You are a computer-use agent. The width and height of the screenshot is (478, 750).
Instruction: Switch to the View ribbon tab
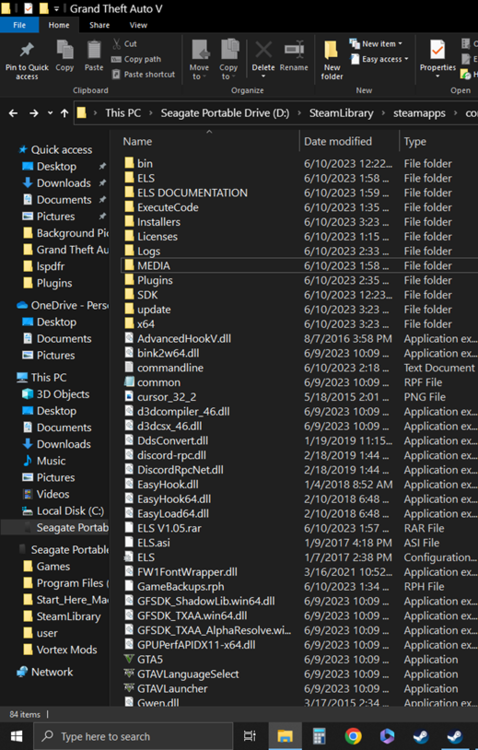click(138, 25)
